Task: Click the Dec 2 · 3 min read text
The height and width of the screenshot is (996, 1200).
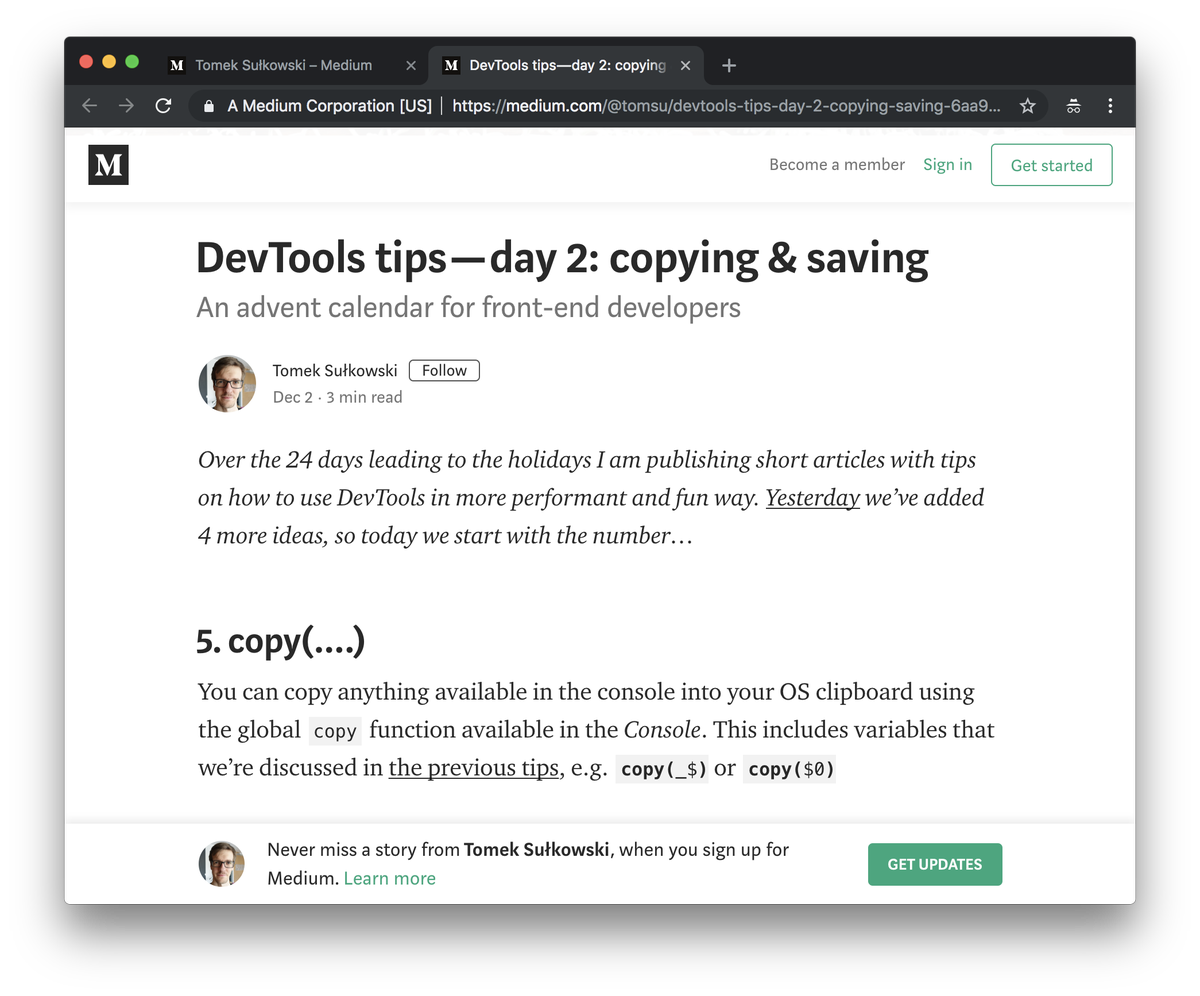Action: (x=337, y=397)
